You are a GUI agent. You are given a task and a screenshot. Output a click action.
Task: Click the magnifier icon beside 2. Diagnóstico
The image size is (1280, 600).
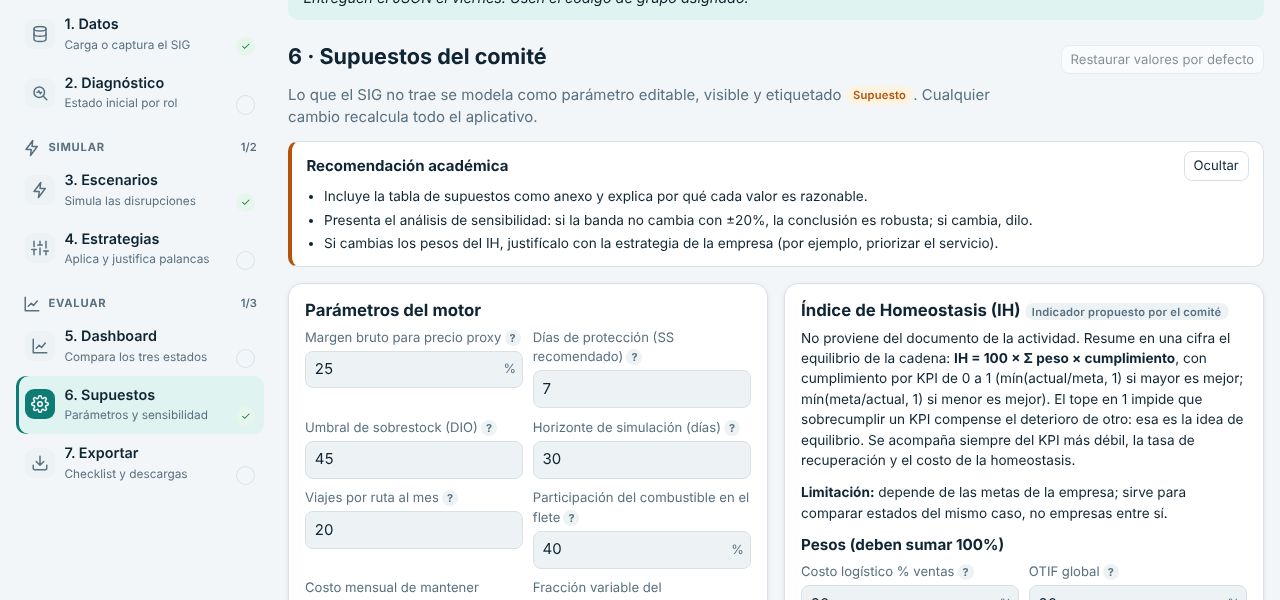click(x=40, y=93)
